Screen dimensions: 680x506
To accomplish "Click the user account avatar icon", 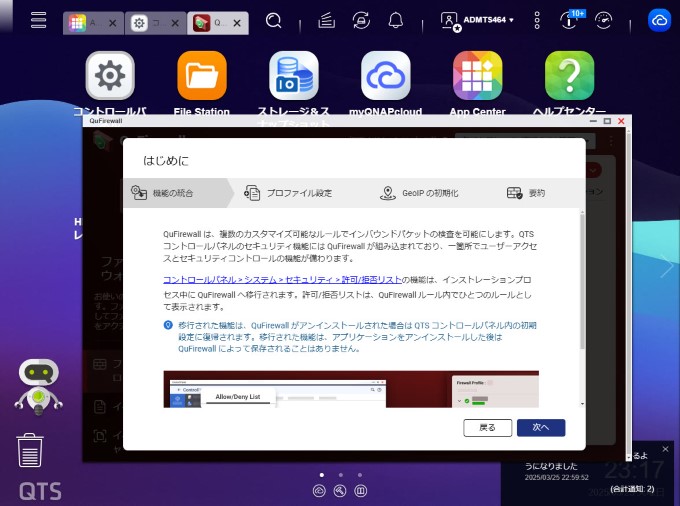I will [x=450, y=21].
